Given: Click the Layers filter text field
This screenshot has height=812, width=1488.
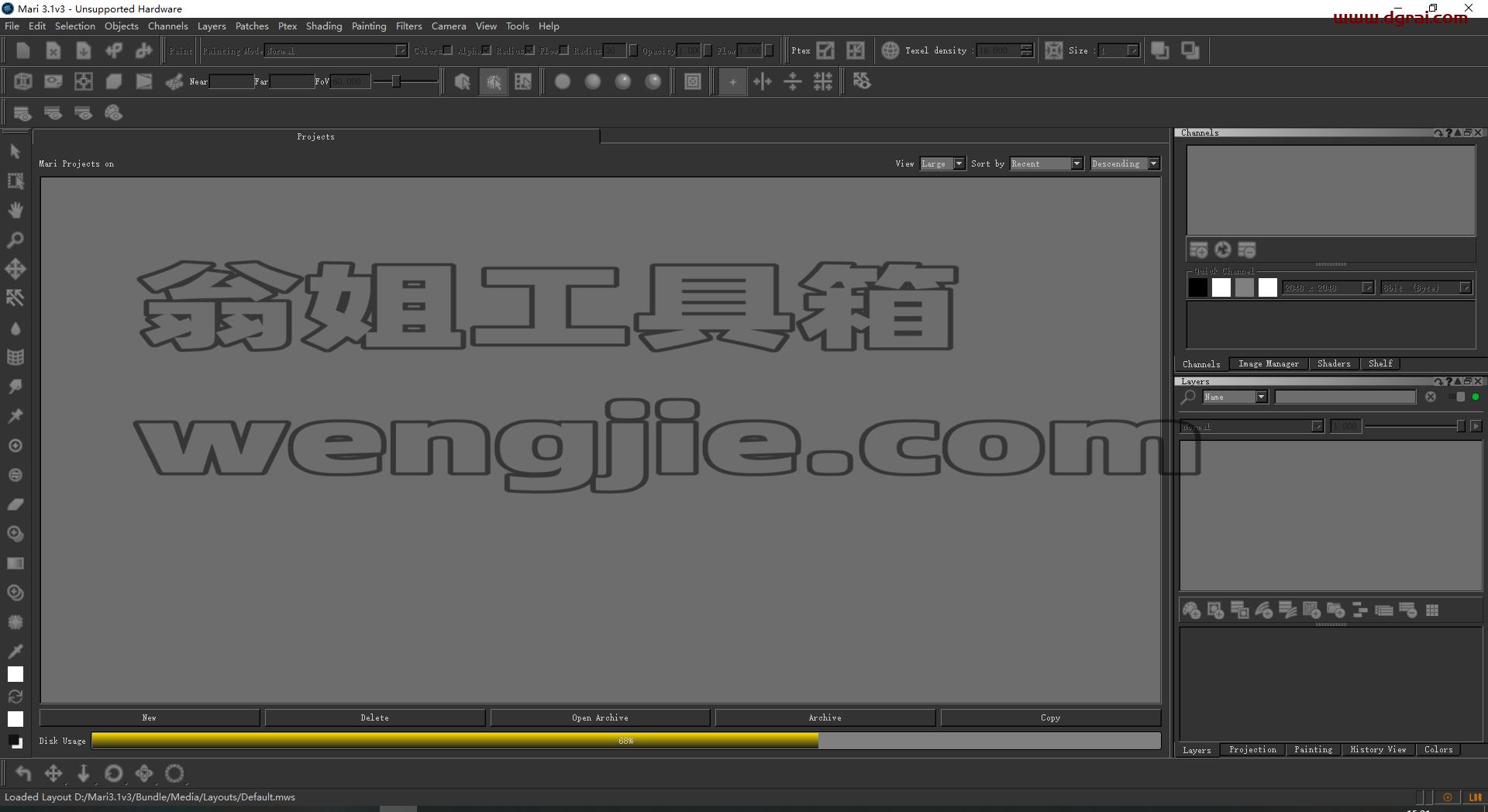Looking at the screenshot, I should point(1345,397).
